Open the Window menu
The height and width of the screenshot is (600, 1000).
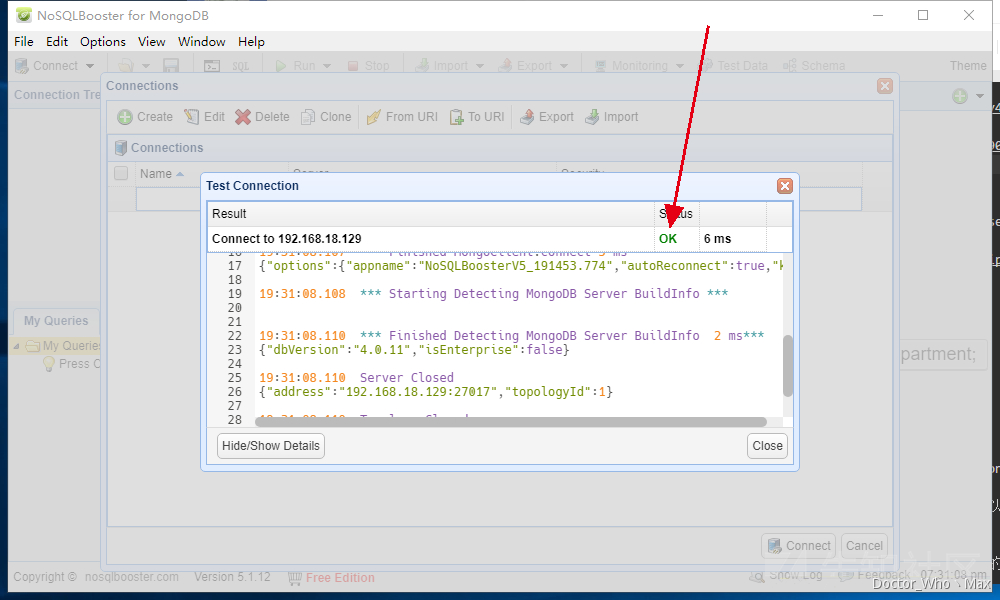(x=202, y=41)
